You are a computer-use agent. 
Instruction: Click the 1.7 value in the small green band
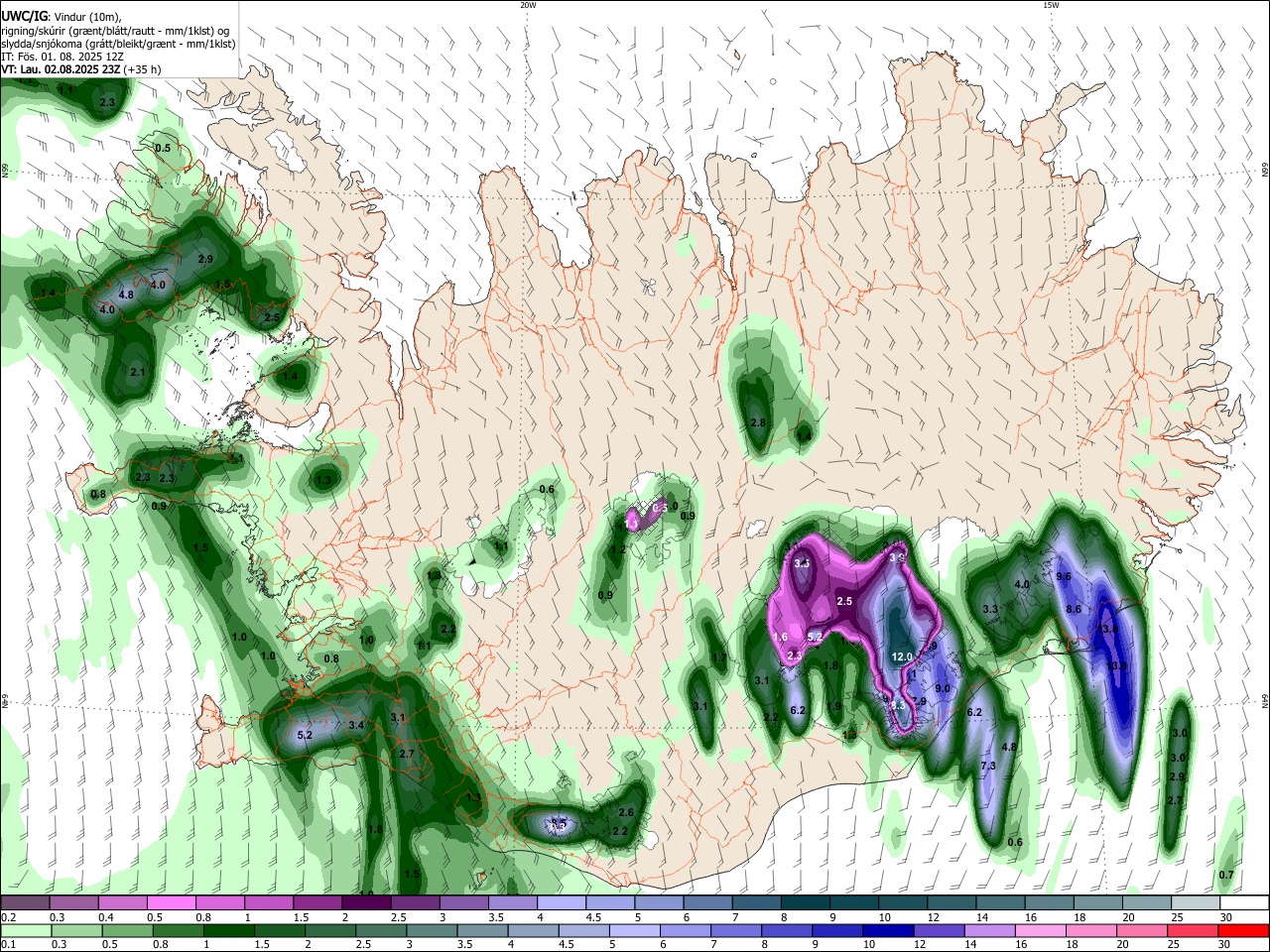tap(719, 657)
